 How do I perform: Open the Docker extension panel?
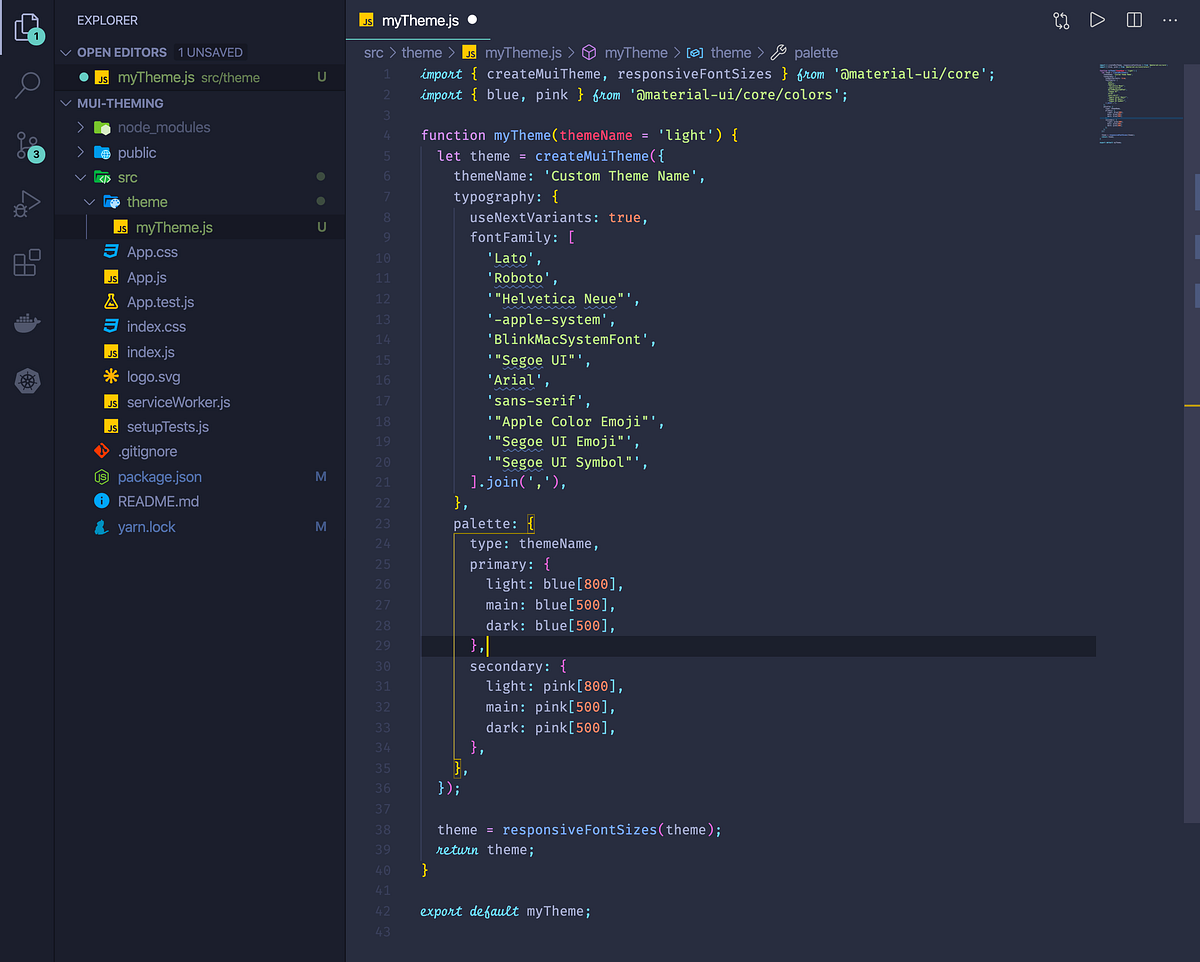coord(27,322)
